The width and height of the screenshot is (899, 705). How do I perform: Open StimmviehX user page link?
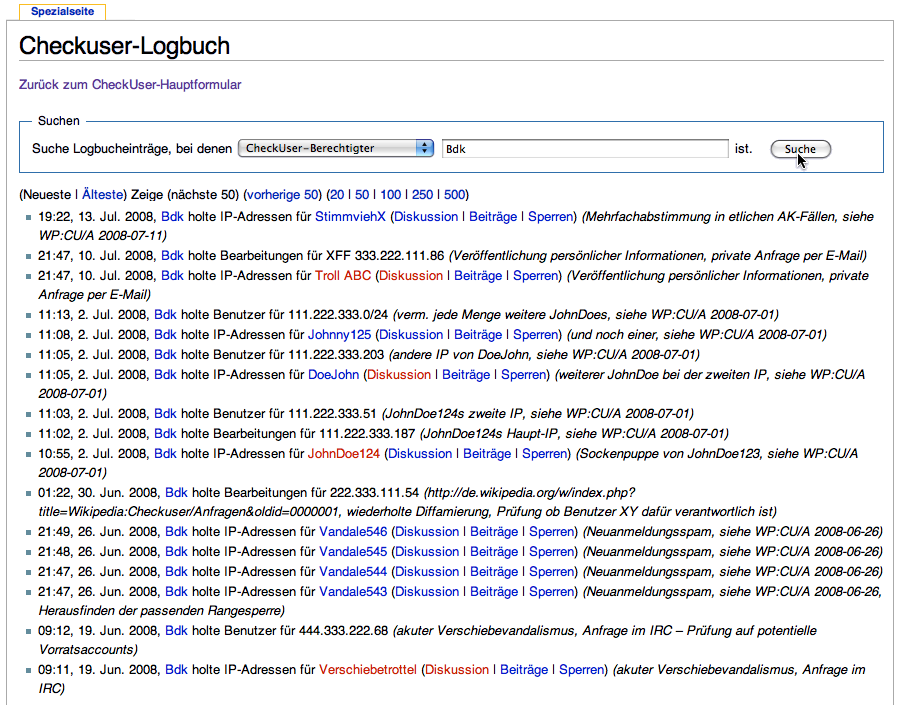[350, 217]
